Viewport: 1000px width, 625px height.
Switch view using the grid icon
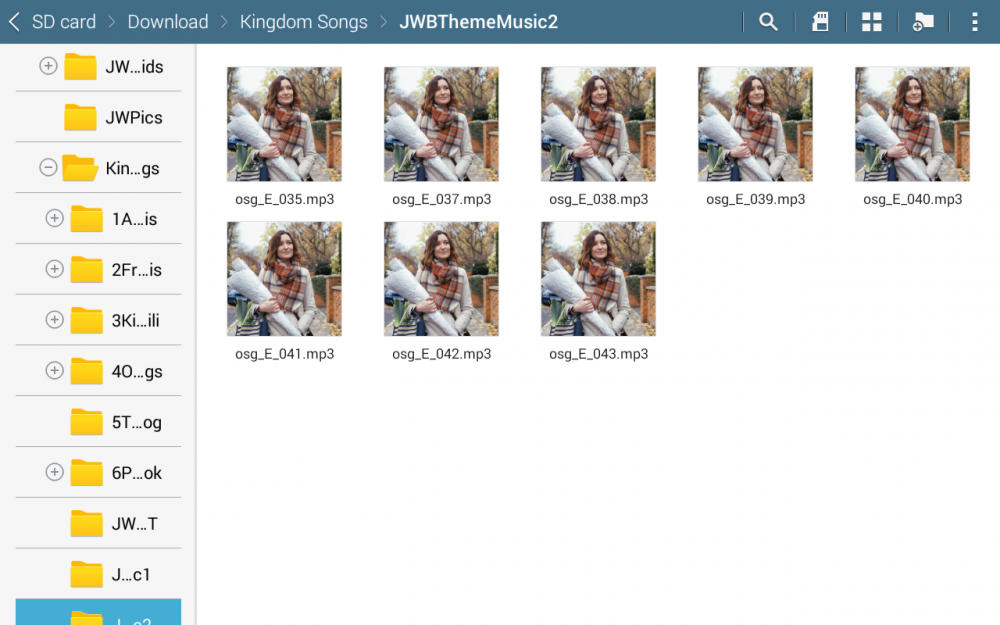point(872,22)
